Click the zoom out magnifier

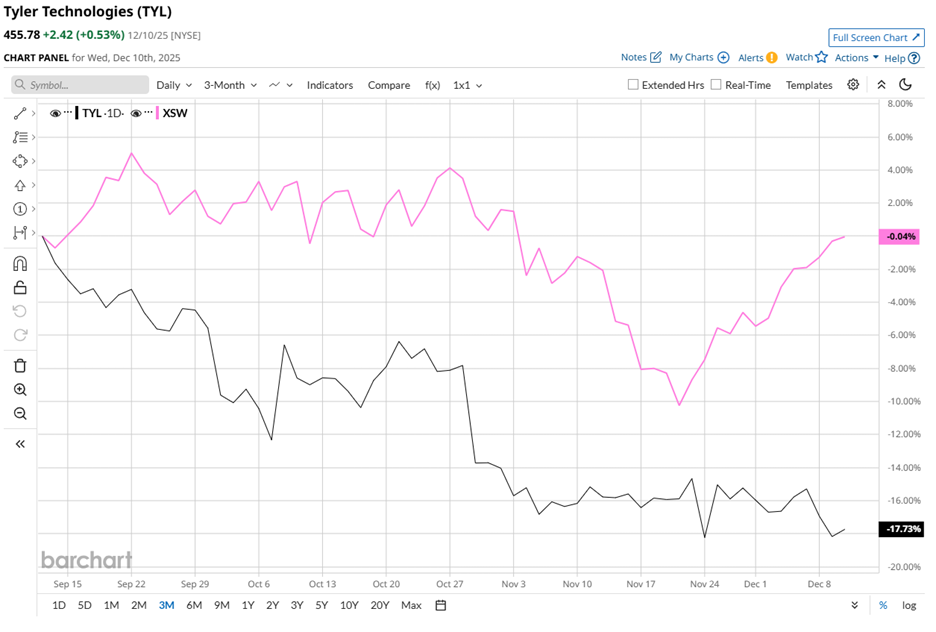20,414
